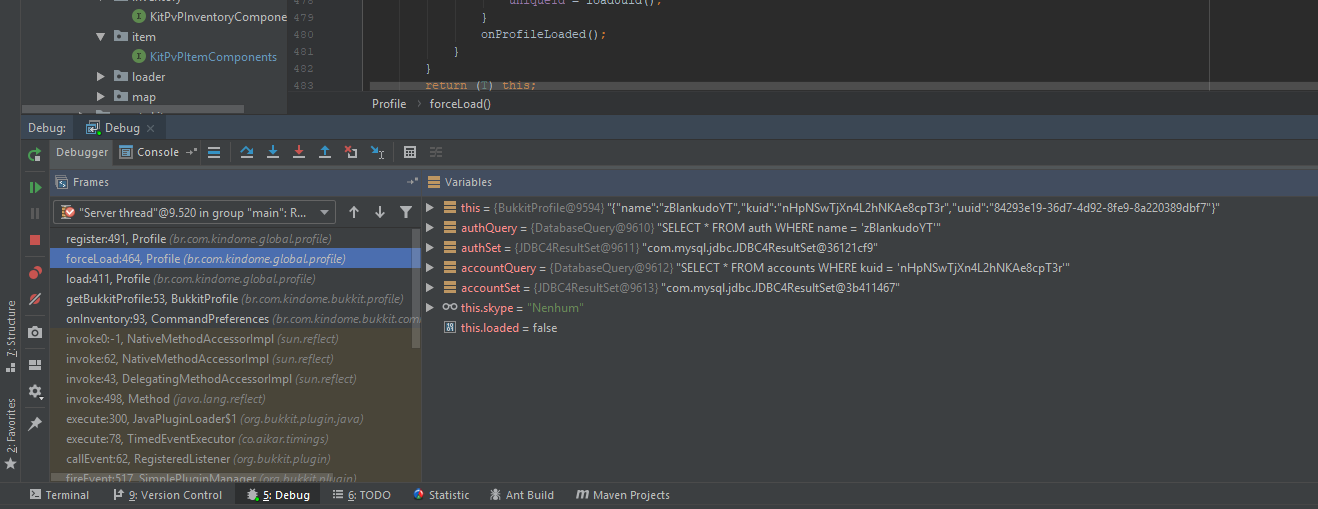Resume program with green play icon
1318x509 pixels.
pos(35,187)
